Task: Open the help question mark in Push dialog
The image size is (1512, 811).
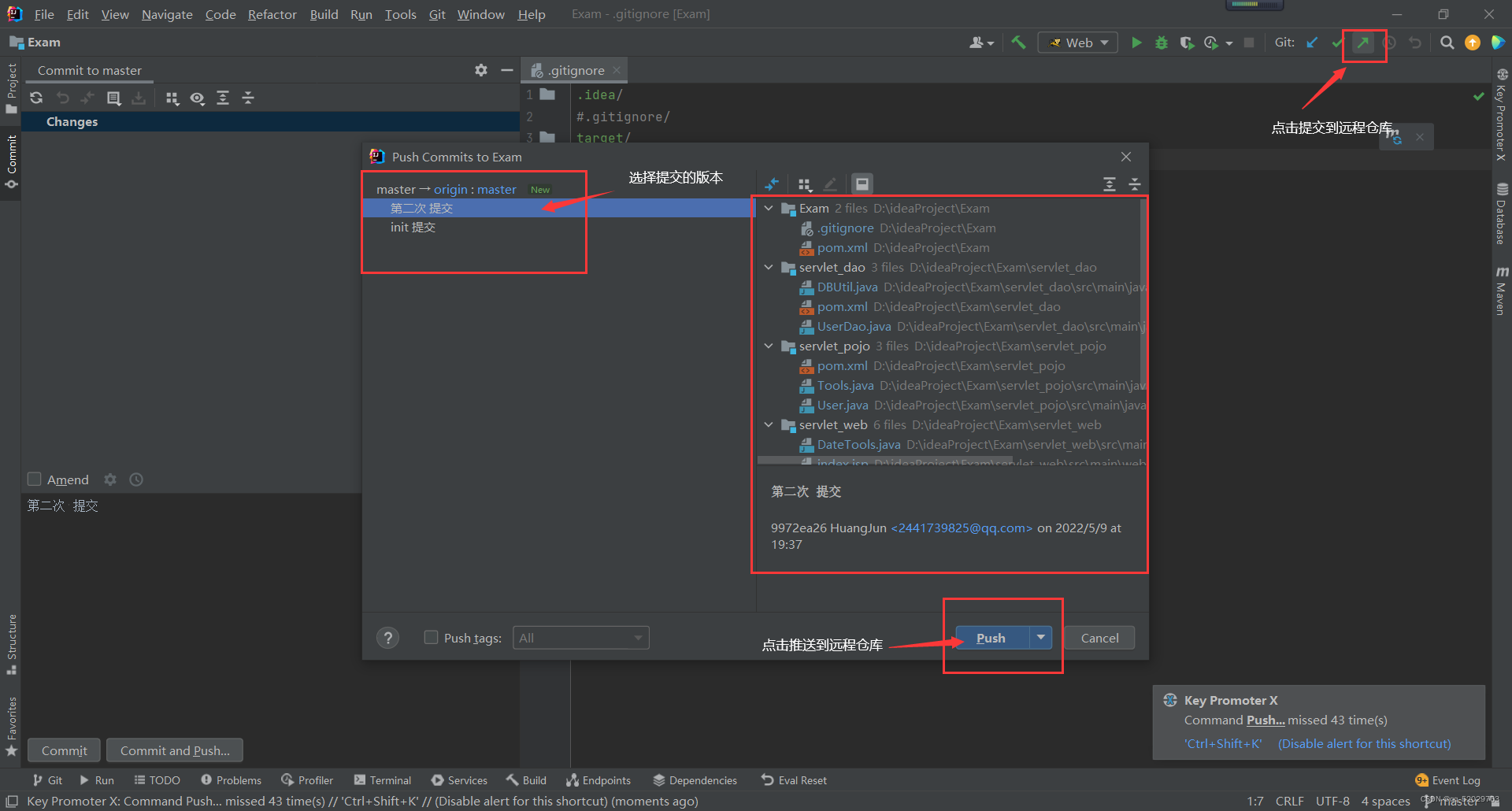Action: (x=387, y=638)
